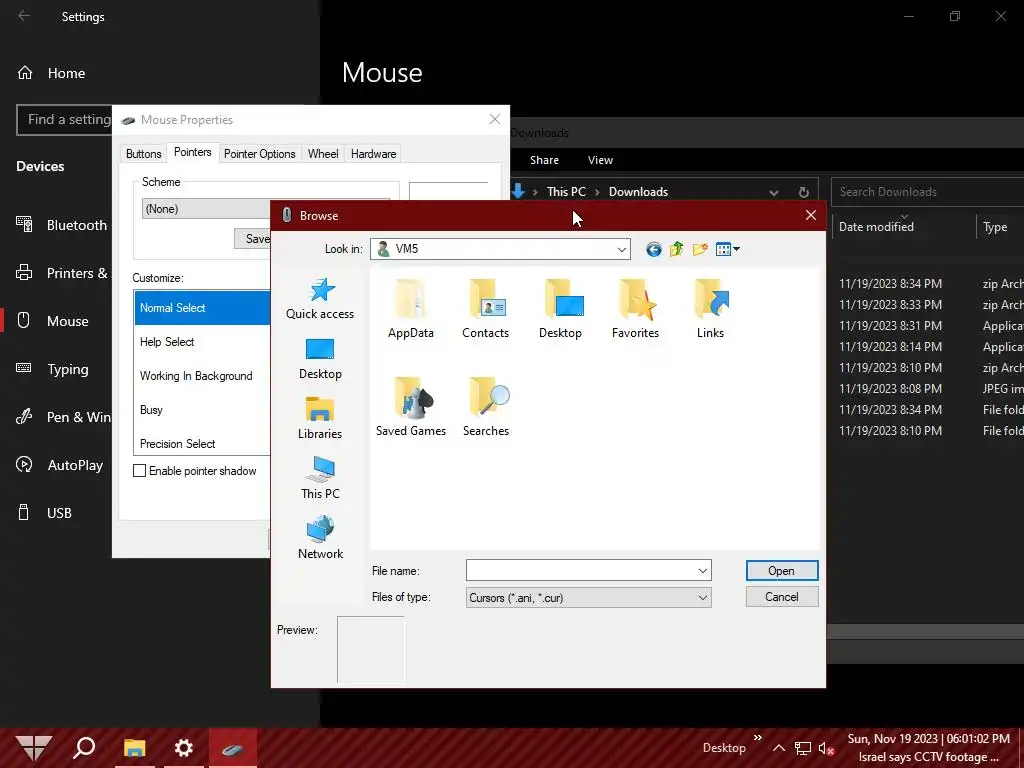1024x768 pixels.
Task: Select the Desktop folder in file list
Action: coord(560,308)
